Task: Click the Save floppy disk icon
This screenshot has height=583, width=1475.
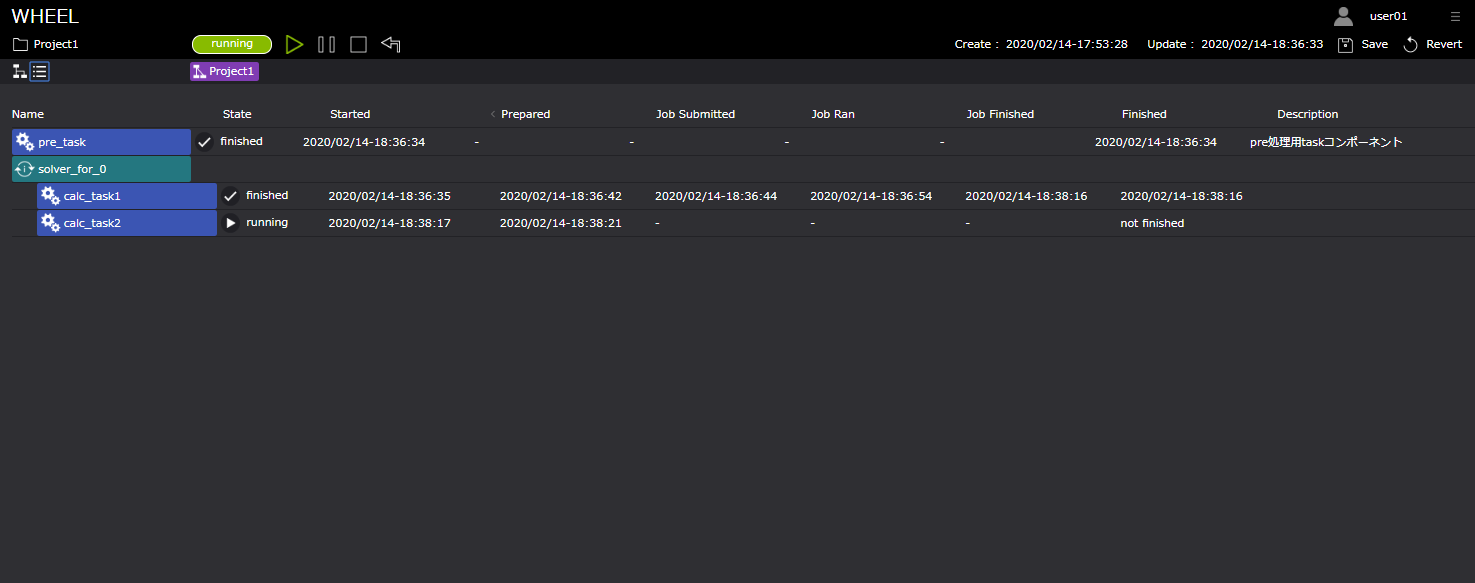Action: click(x=1346, y=44)
